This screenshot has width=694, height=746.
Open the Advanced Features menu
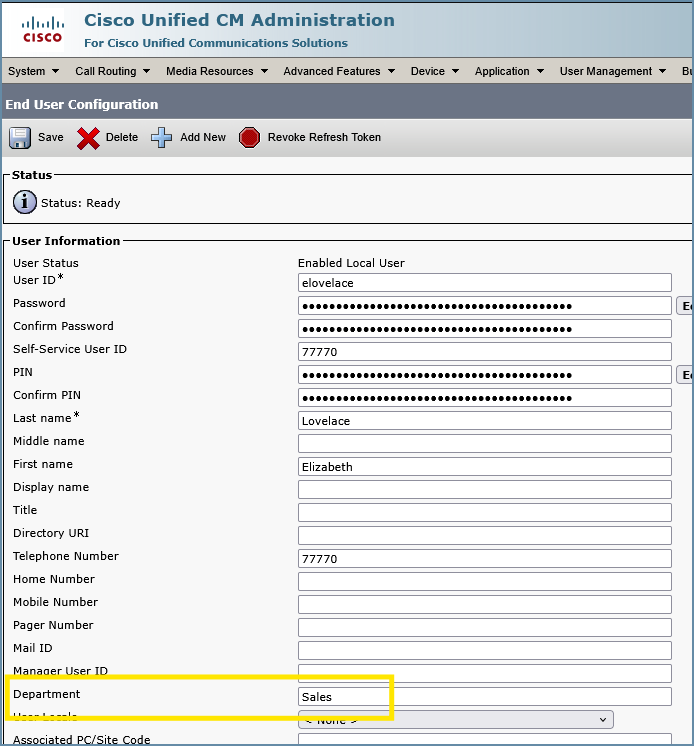[x=339, y=71]
